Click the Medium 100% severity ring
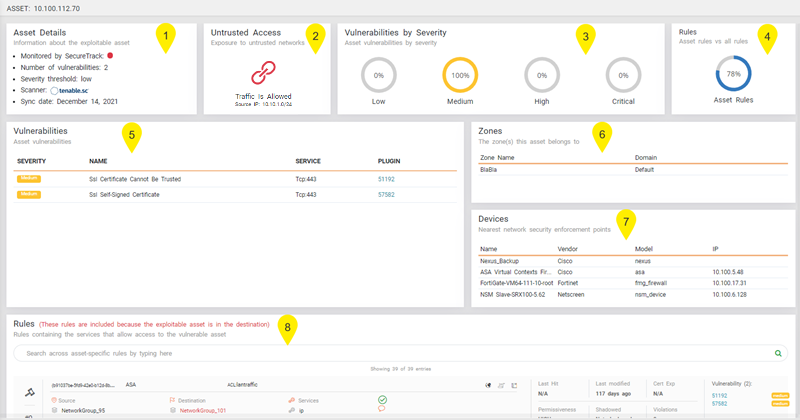 459,76
